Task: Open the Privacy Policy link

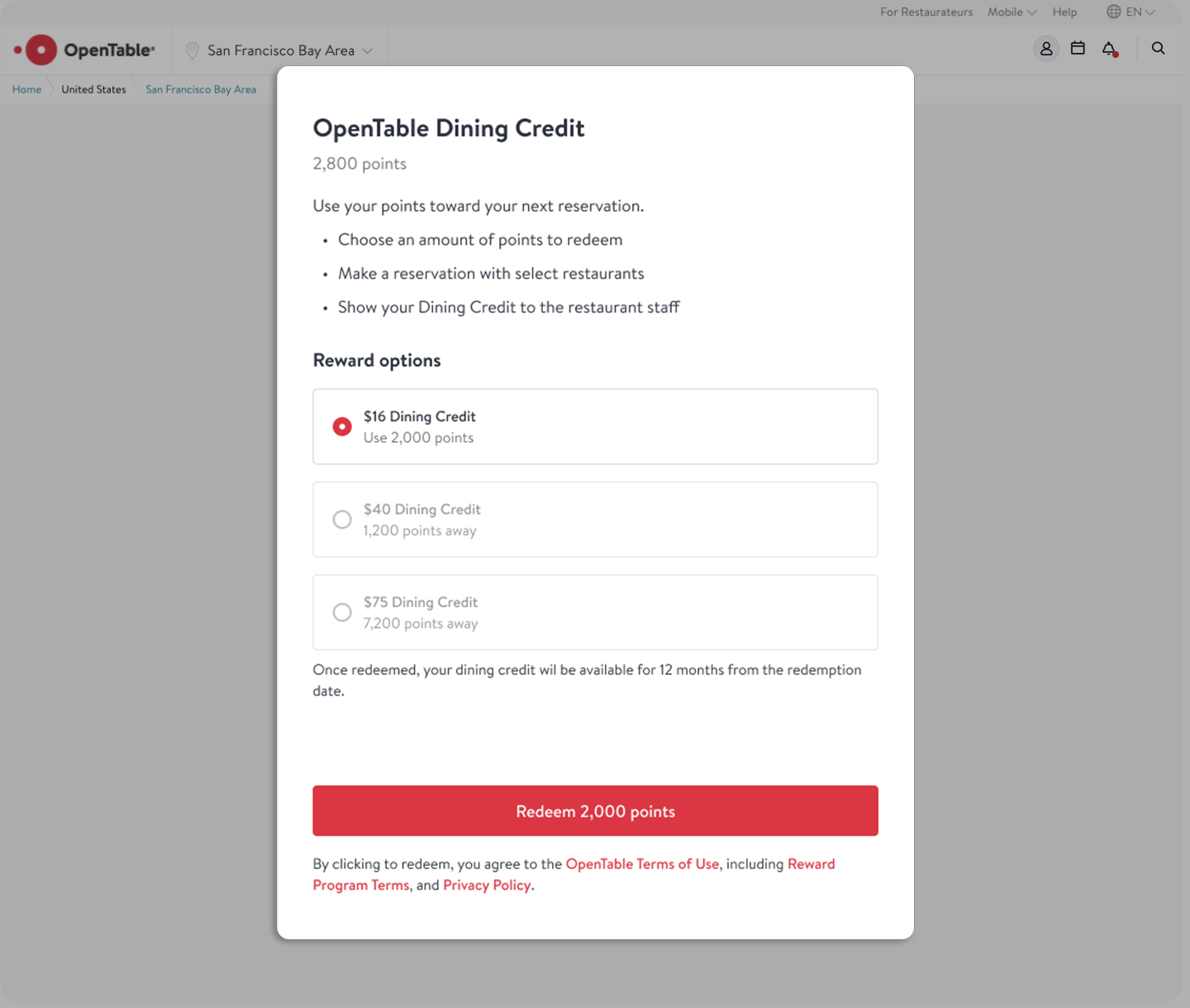Action: click(487, 885)
